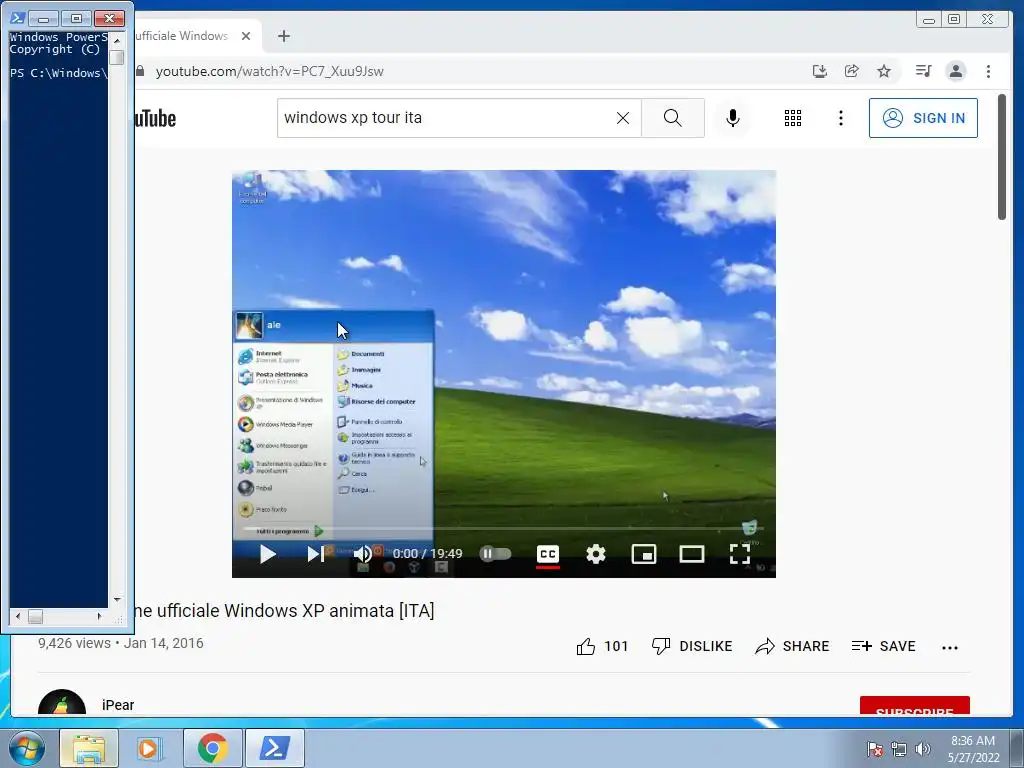Click the SUBSCRIBE button
Screen dimensions: 1024x768
click(x=914, y=705)
